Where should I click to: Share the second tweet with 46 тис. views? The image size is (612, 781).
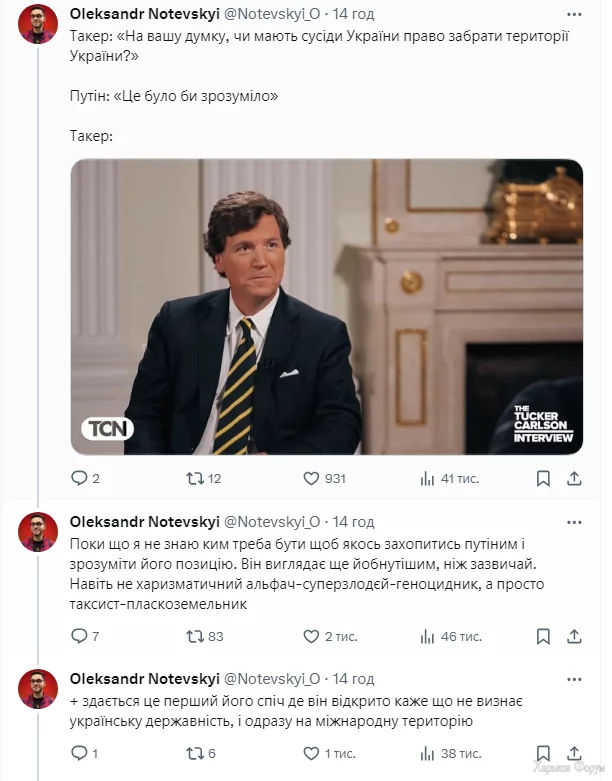pos(574,637)
